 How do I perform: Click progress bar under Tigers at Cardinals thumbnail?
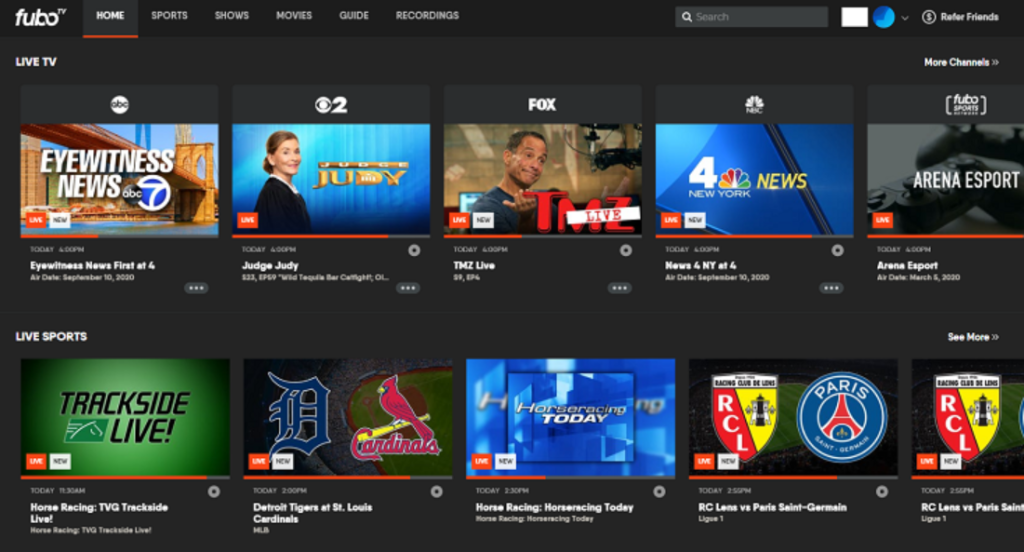point(348,478)
